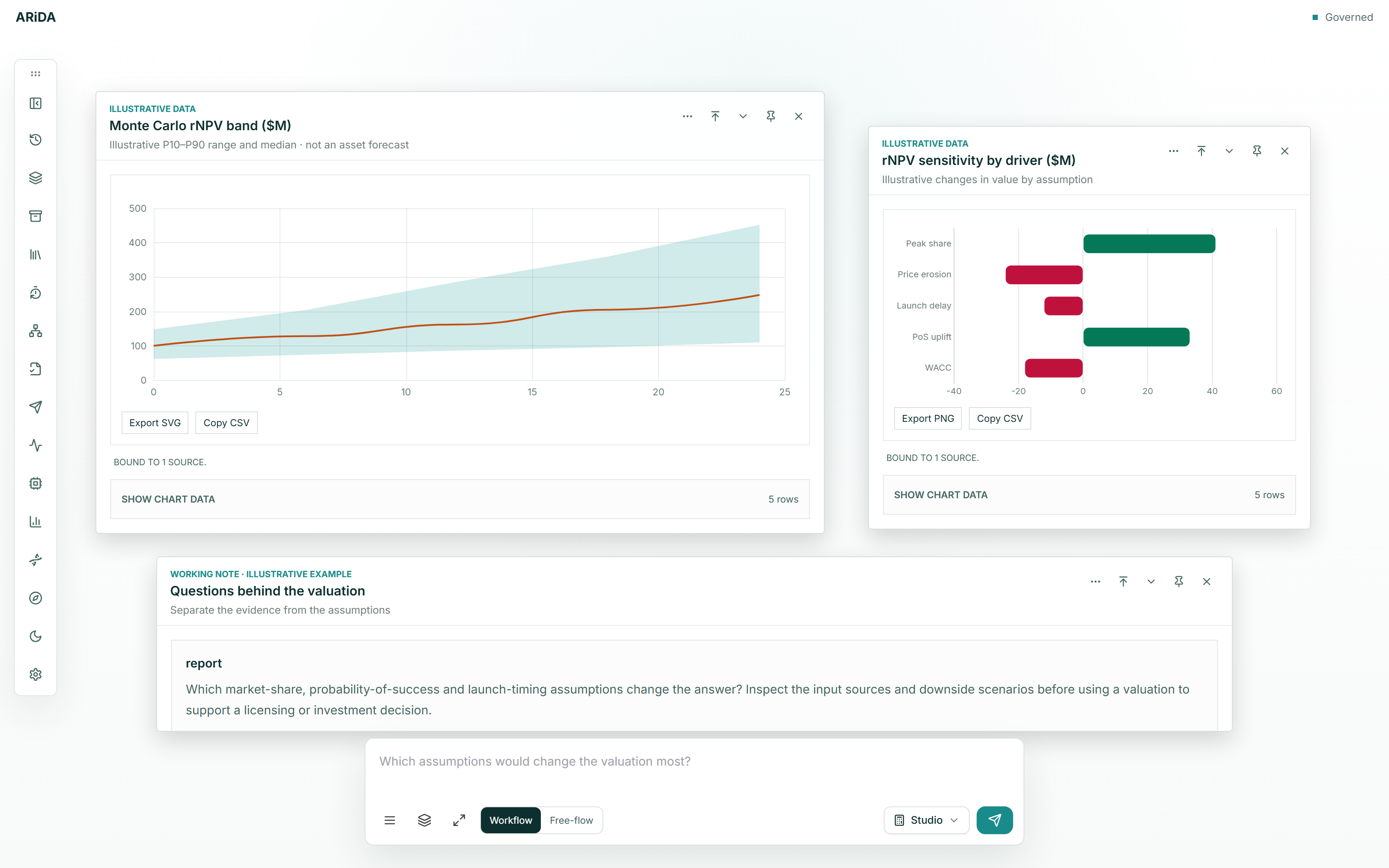Collapse Monte Carlo card with chevron

coord(743,117)
